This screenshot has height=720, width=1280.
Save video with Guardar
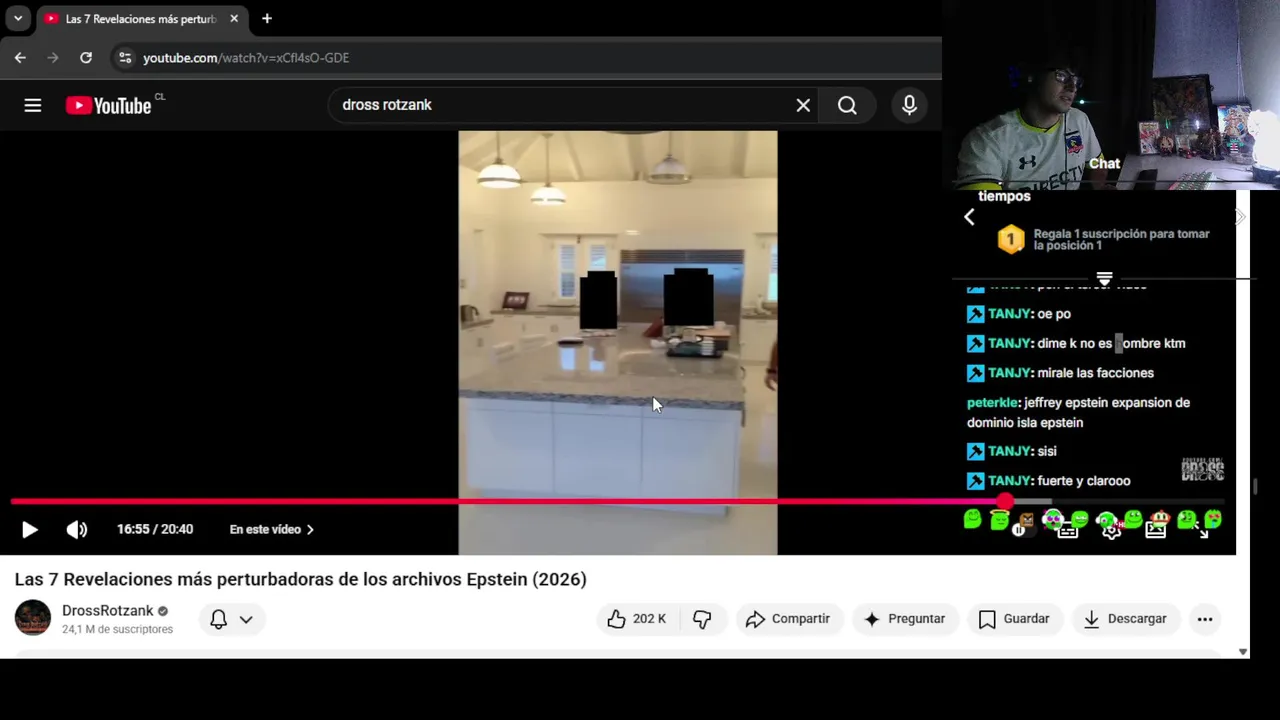click(1014, 619)
